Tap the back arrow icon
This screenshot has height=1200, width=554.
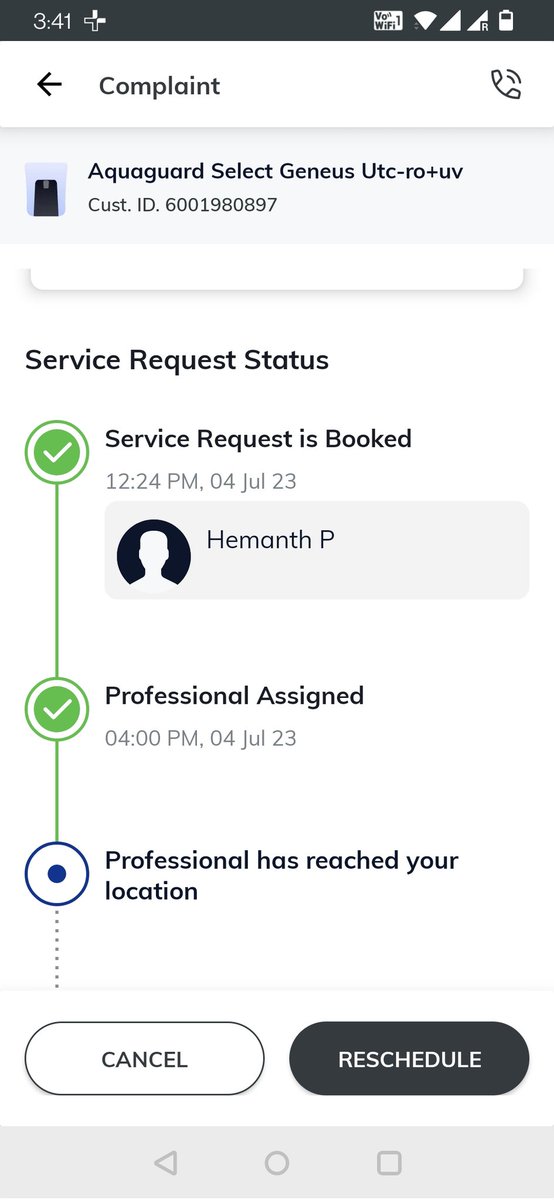[49, 85]
